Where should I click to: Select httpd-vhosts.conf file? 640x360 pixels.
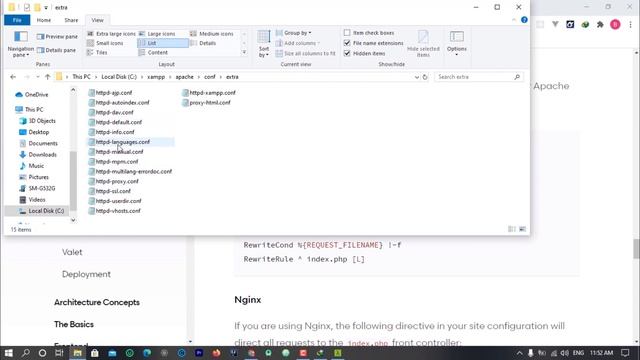pos(114,211)
